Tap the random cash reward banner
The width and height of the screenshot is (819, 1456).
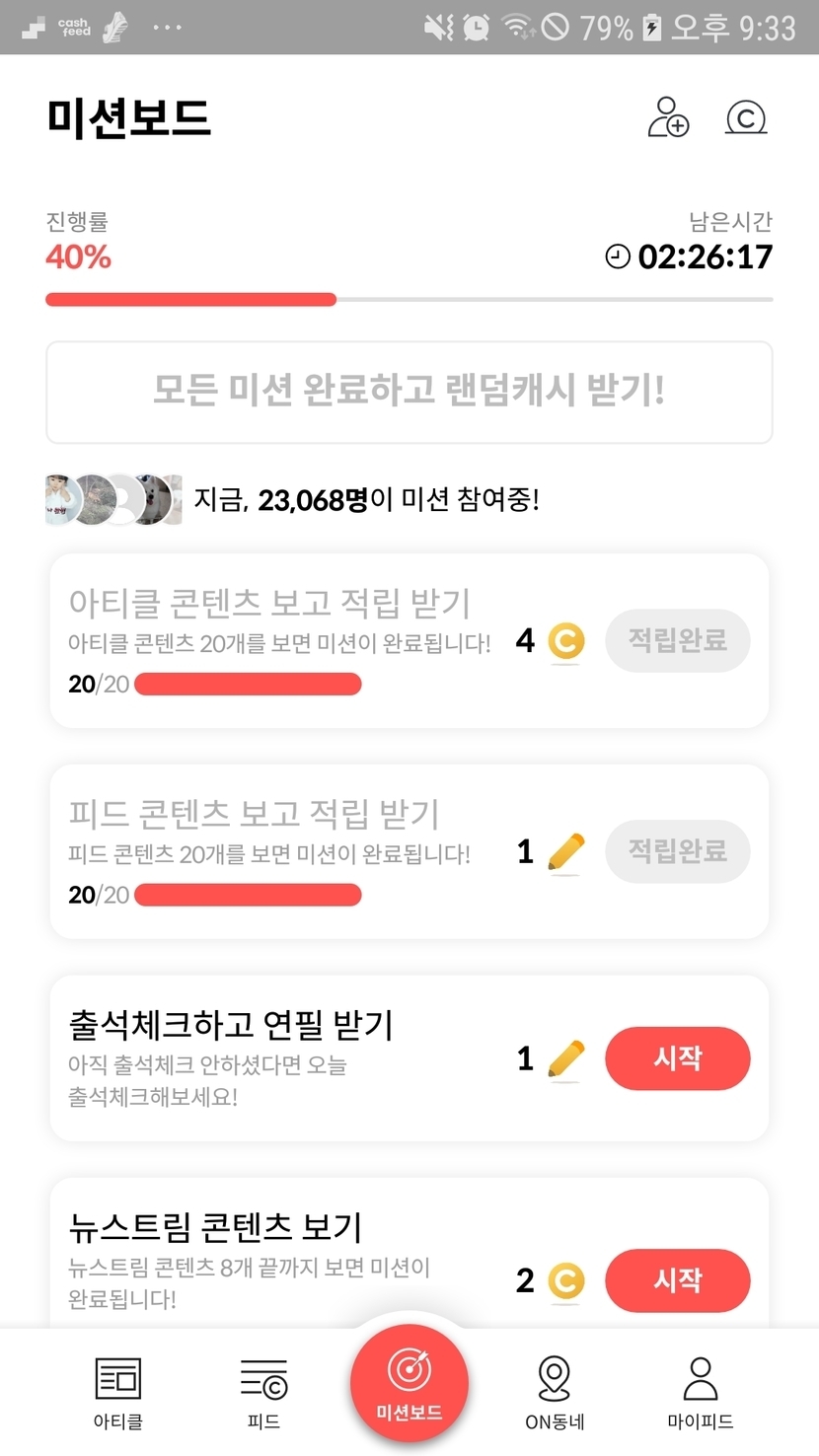point(409,392)
